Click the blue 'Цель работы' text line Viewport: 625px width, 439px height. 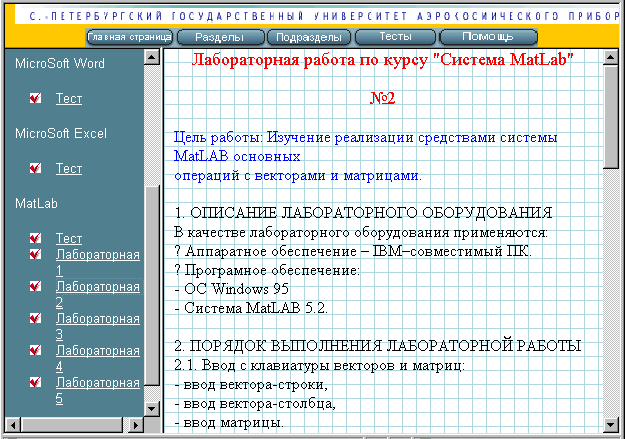pos(366,138)
